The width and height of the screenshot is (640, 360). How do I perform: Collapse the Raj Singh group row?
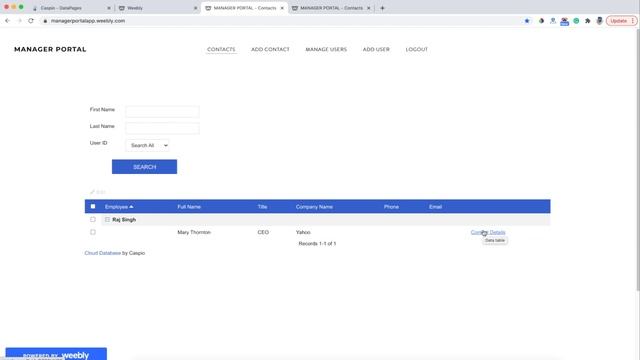pos(107,220)
